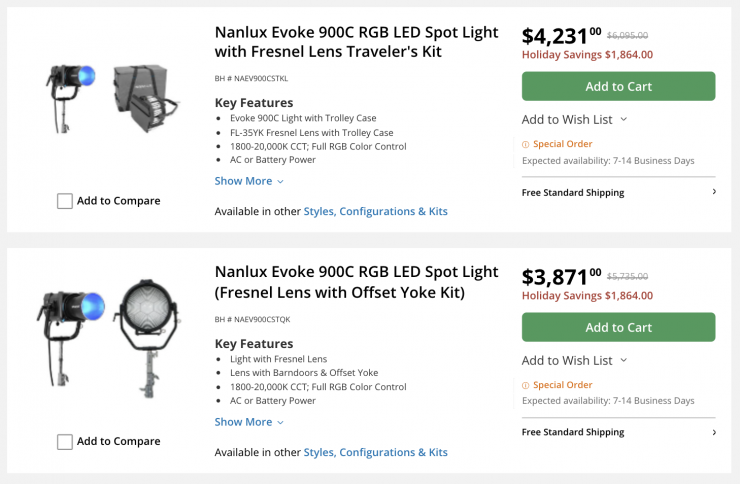Open Styles, Configurations & Kits link for Traveler's Kit
The image size is (740, 484).
click(375, 211)
